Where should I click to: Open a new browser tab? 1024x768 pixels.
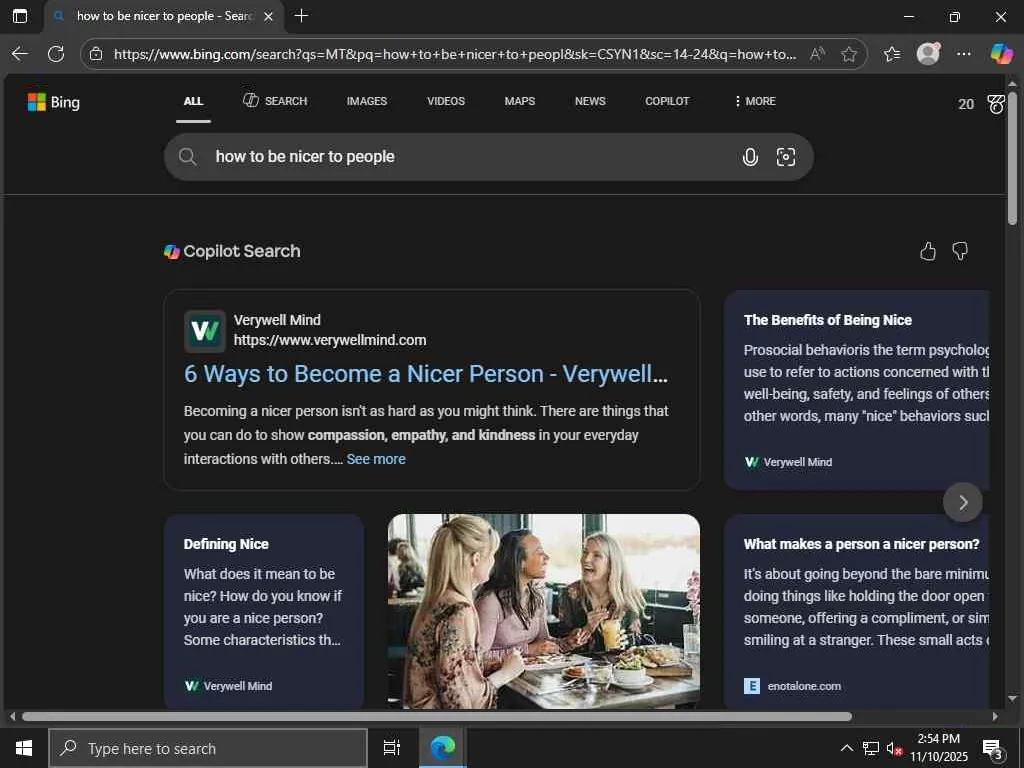point(301,16)
